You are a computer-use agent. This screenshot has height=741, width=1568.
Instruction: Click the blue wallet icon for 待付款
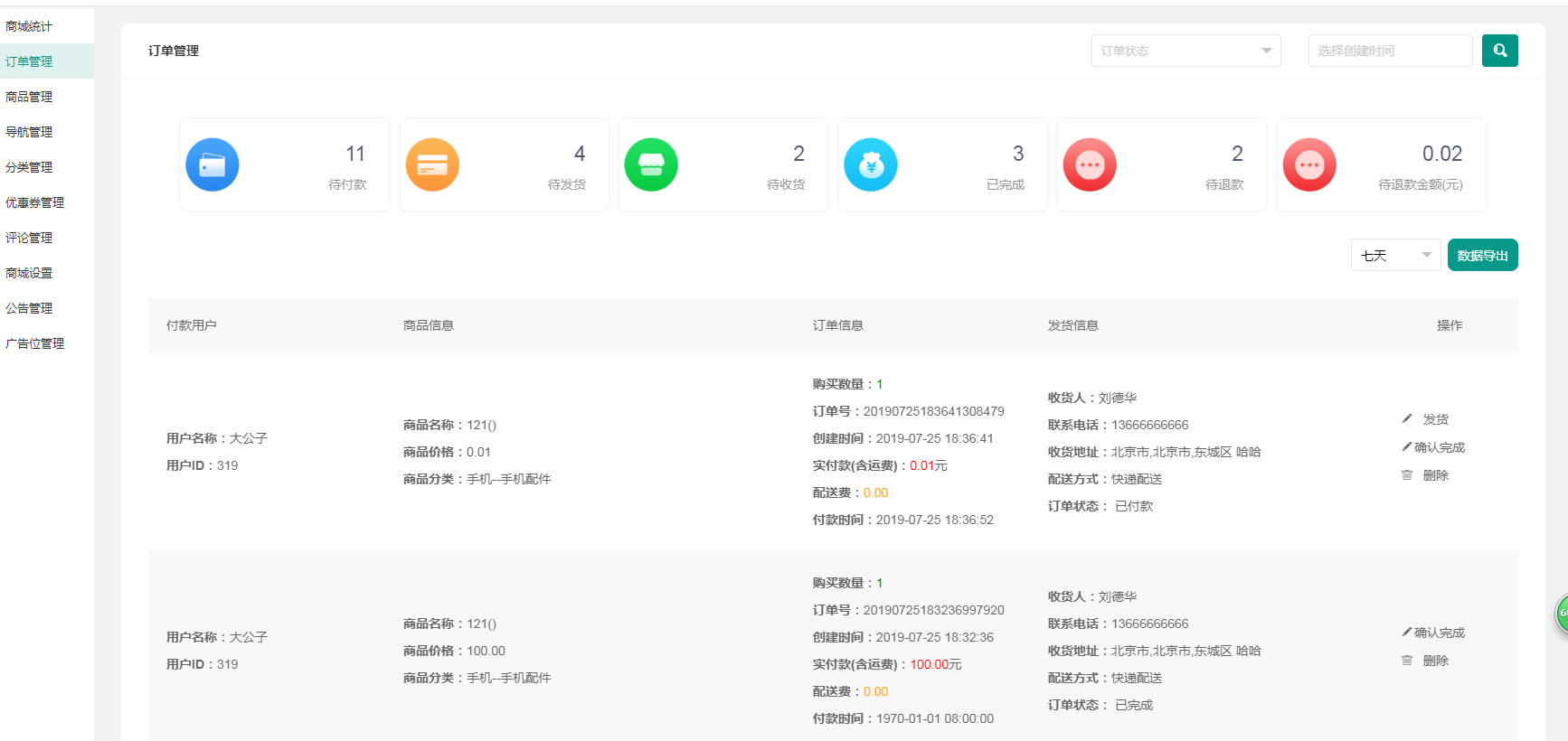pyautogui.click(x=213, y=164)
